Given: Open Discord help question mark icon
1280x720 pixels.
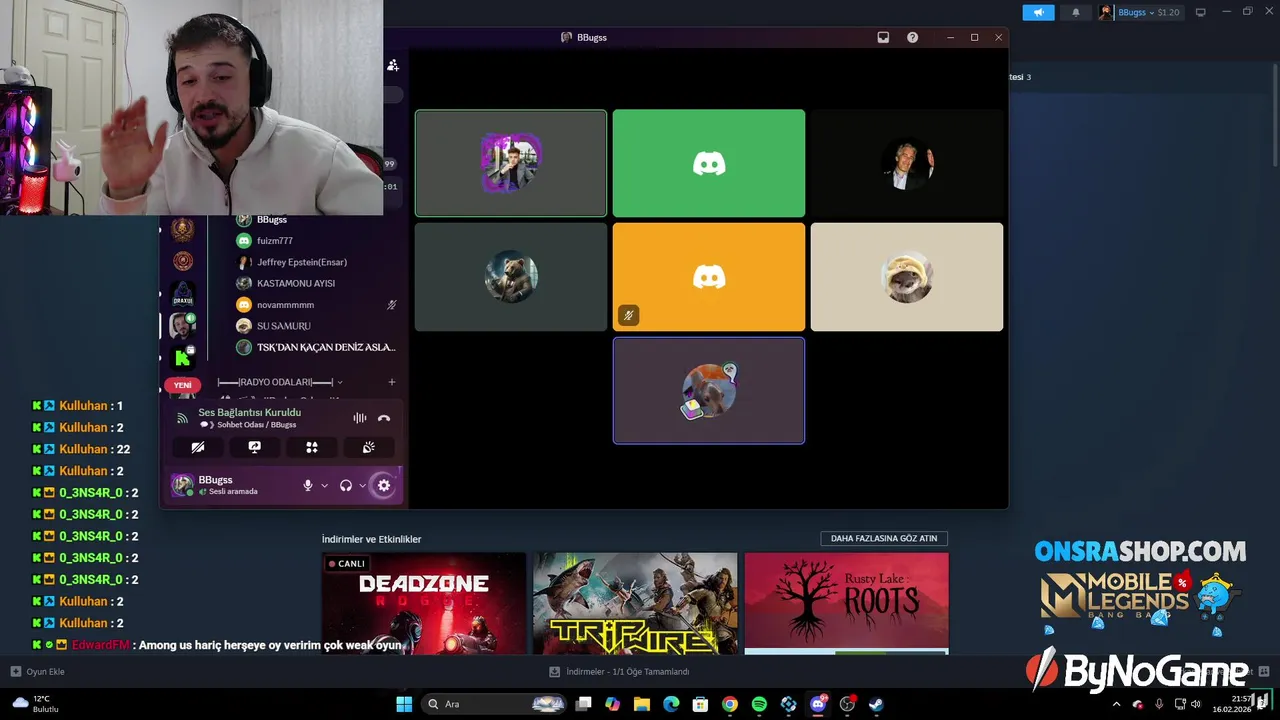Looking at the screenshot, I should click(x=912, y=37).
